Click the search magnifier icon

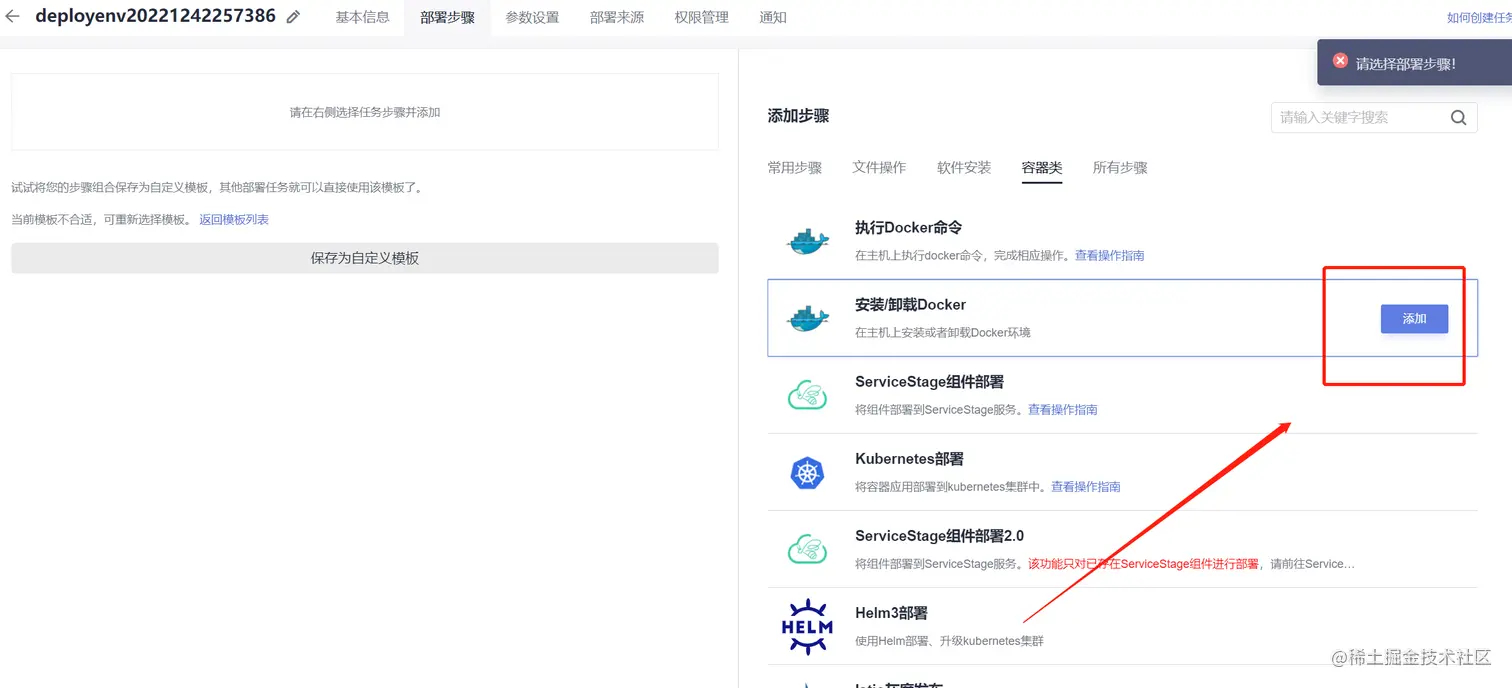pyautogui.click(x=1458, y=118)
